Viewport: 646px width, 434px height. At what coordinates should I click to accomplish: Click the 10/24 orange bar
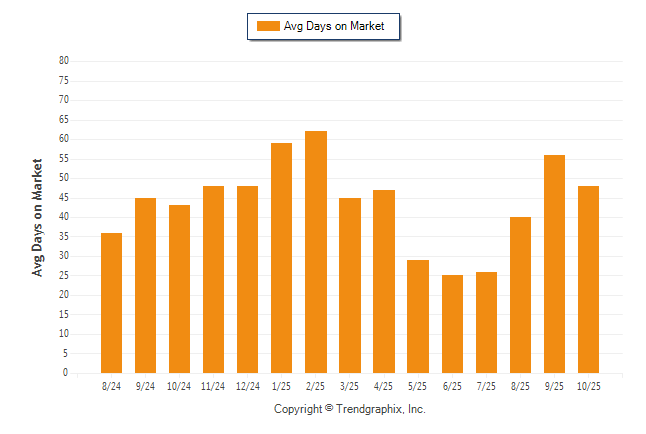pos(179,289)
